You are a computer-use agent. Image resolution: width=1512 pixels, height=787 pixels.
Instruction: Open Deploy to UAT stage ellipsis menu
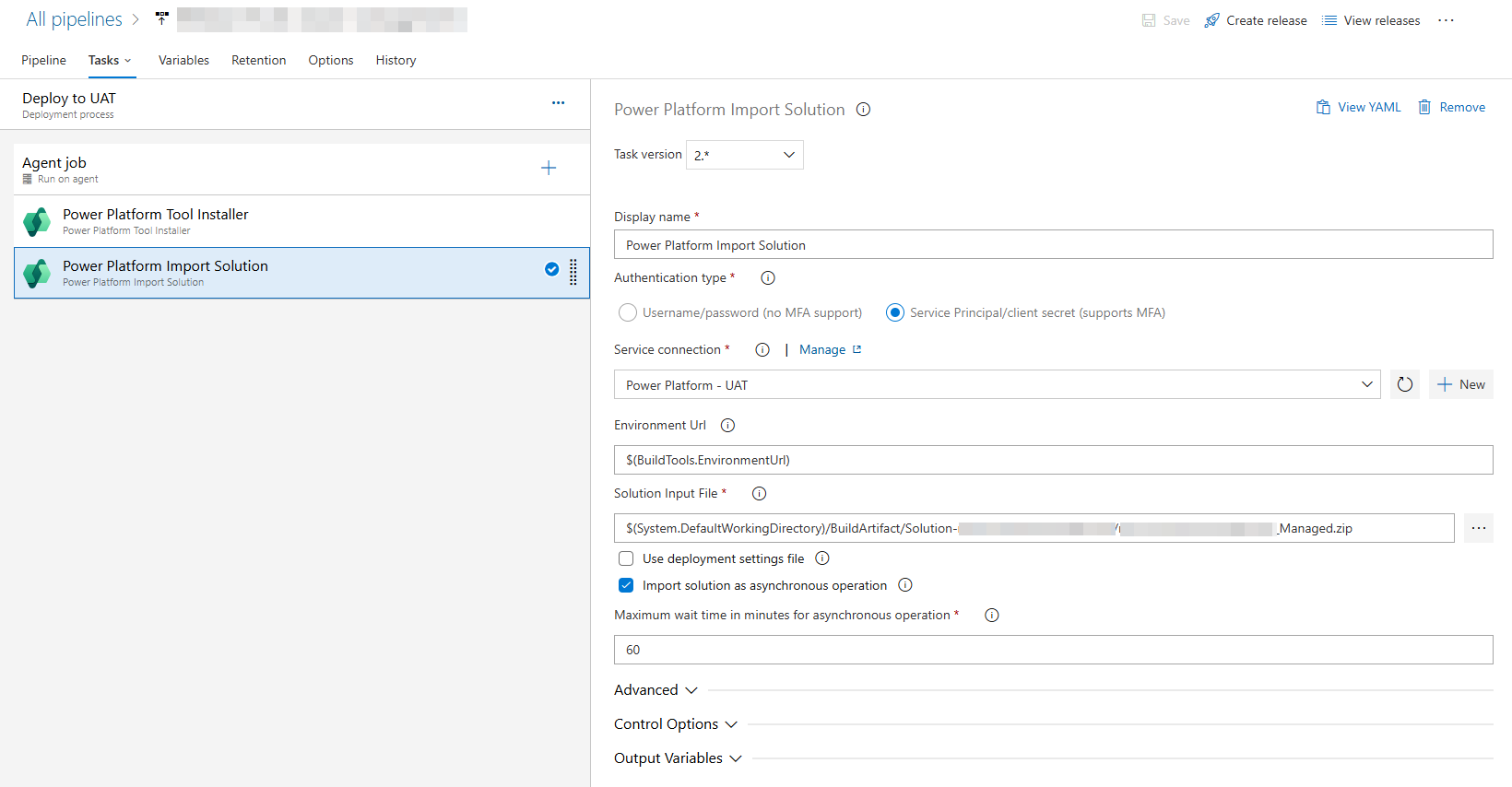coord(558,103)
